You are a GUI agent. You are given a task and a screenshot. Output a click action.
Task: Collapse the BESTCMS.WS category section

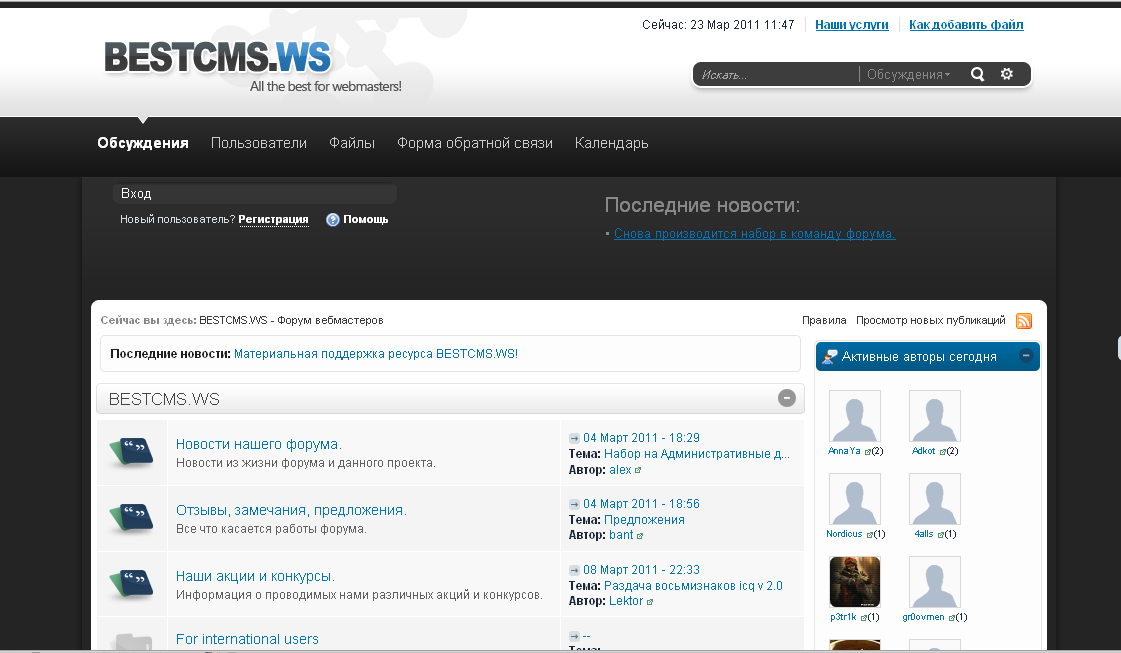click(787, 398)
